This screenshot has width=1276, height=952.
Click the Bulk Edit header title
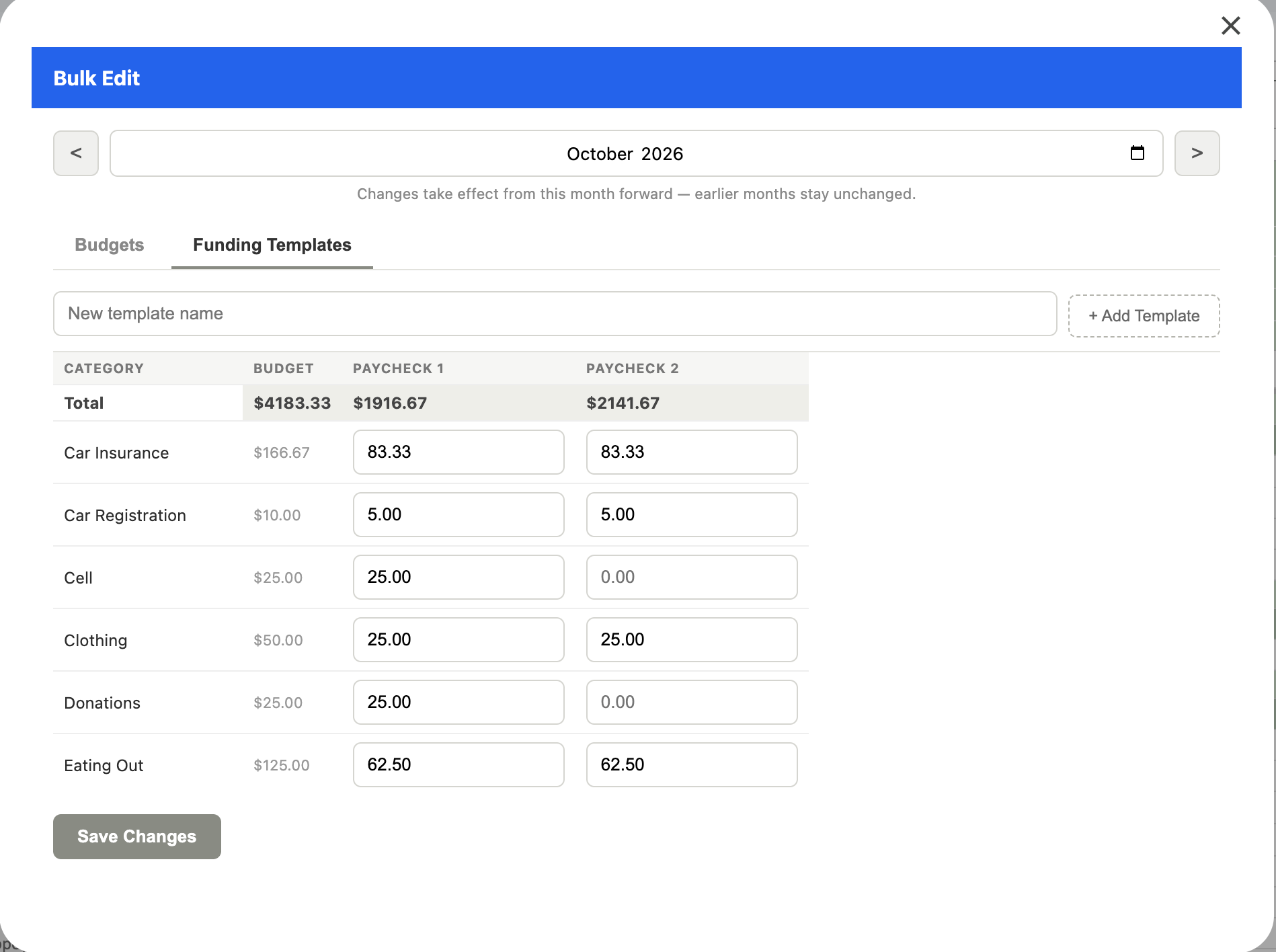96,78
